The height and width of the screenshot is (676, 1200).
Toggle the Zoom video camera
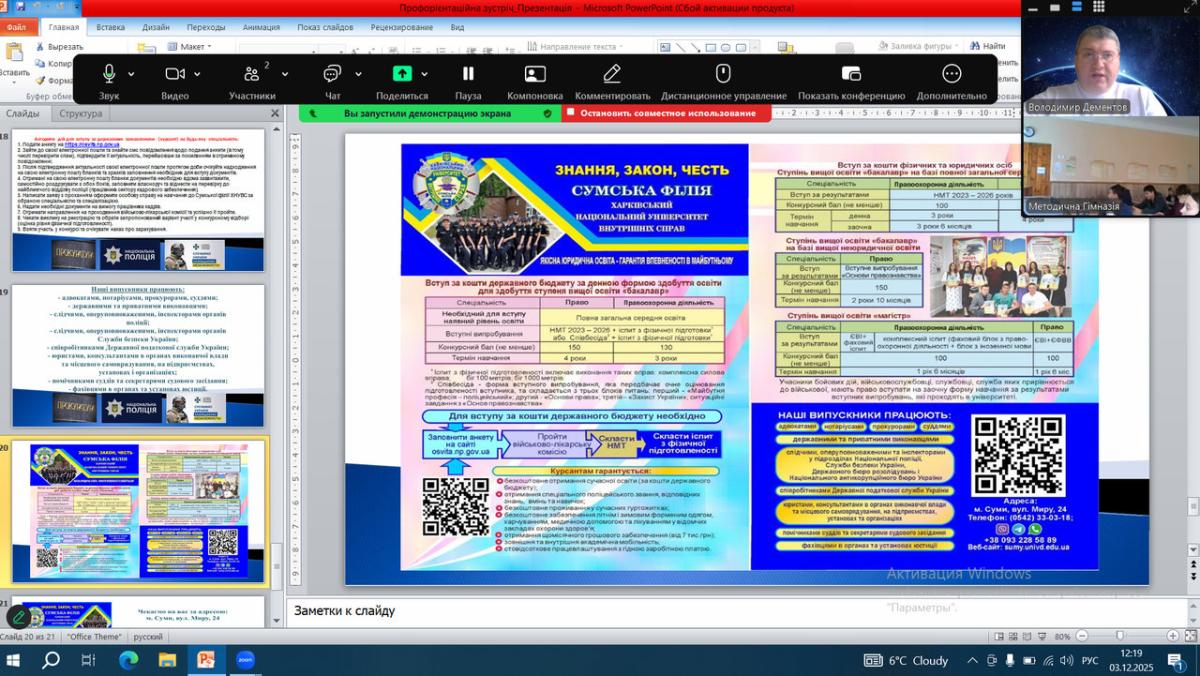point(175,75)
